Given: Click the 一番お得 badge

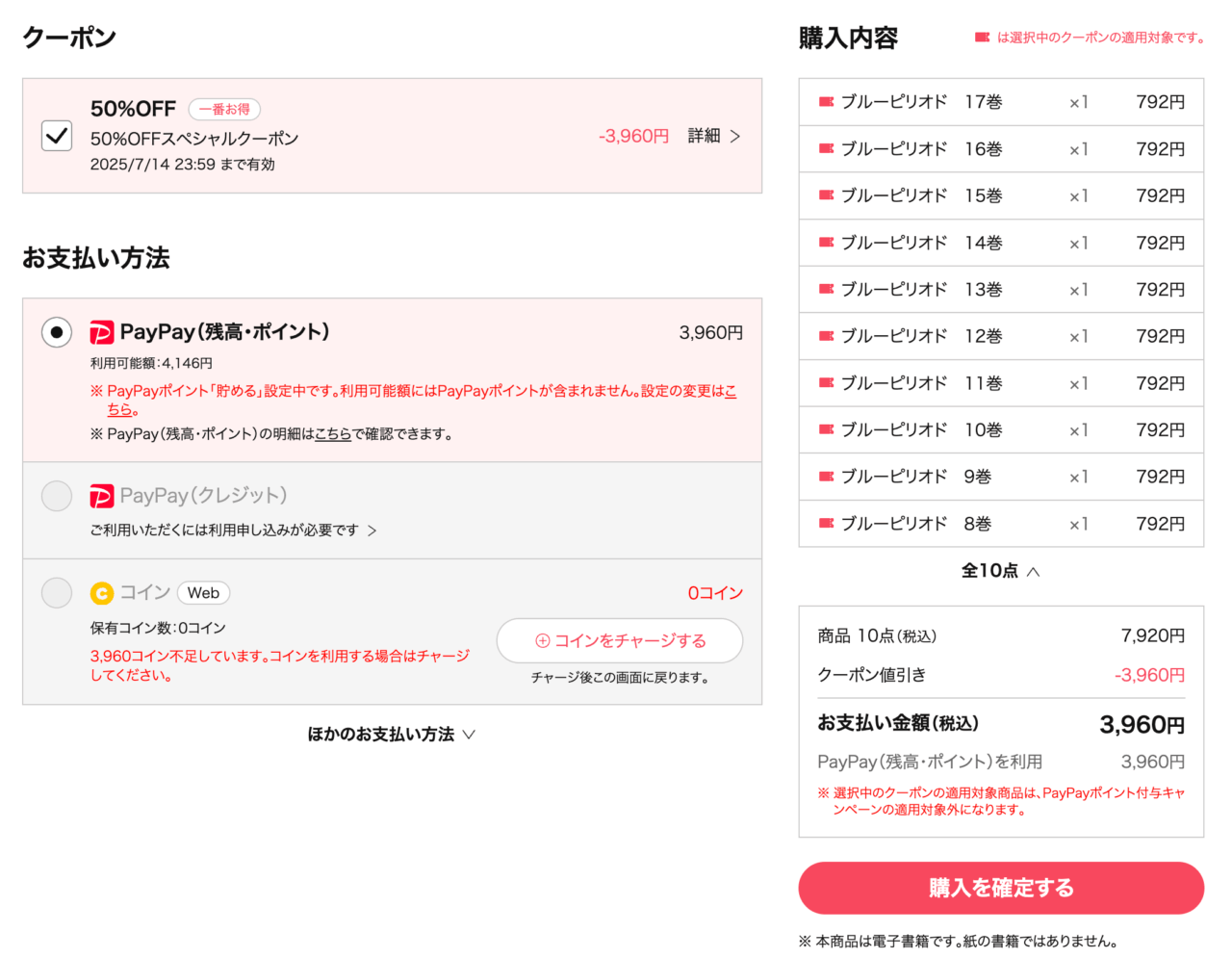Looking at the screenshot, I should coord(224,109).
